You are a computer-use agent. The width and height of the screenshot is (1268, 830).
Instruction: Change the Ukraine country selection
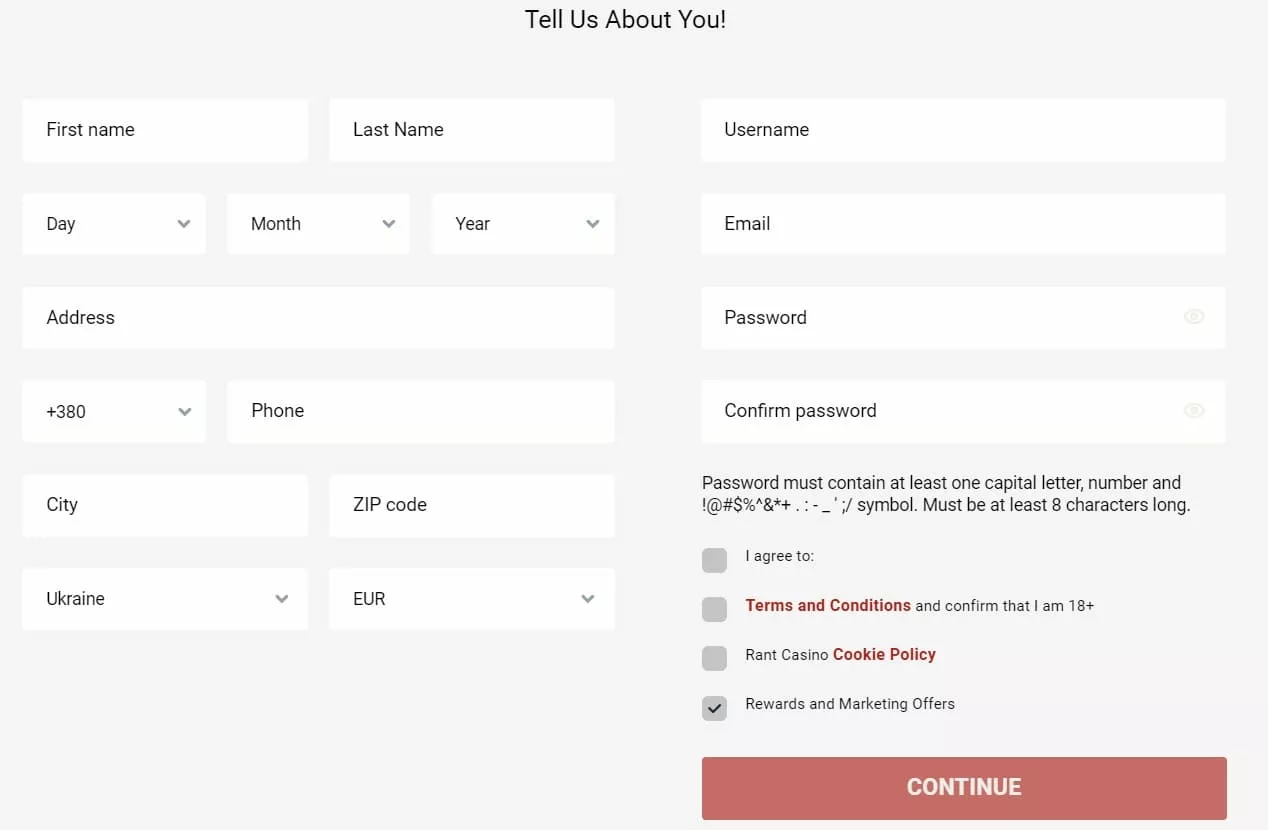tap(165, 599)
